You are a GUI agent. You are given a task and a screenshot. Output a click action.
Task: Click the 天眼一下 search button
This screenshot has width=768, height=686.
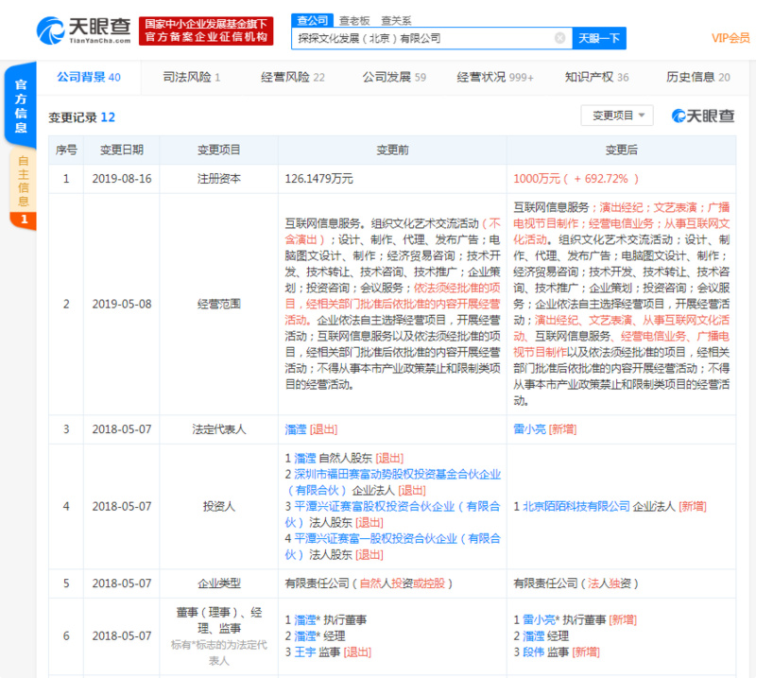coord(599,39)
